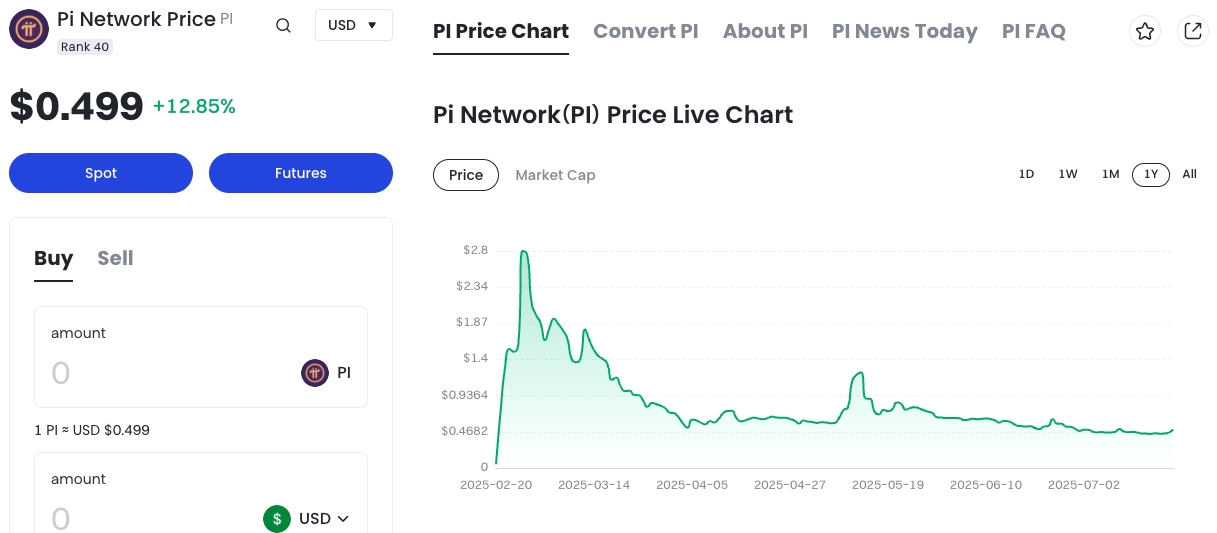1217x533 pixels.
Task: Open the USD currency dropdown
Action: click(353, 25)
